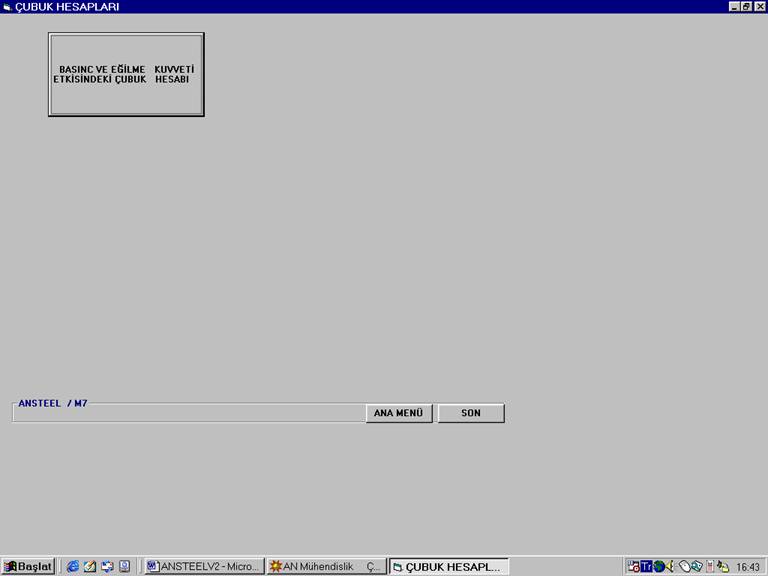This screenshot has height=576, width=768.
Task: Click the tray icon next to the clock
Action: pos(723,567)
